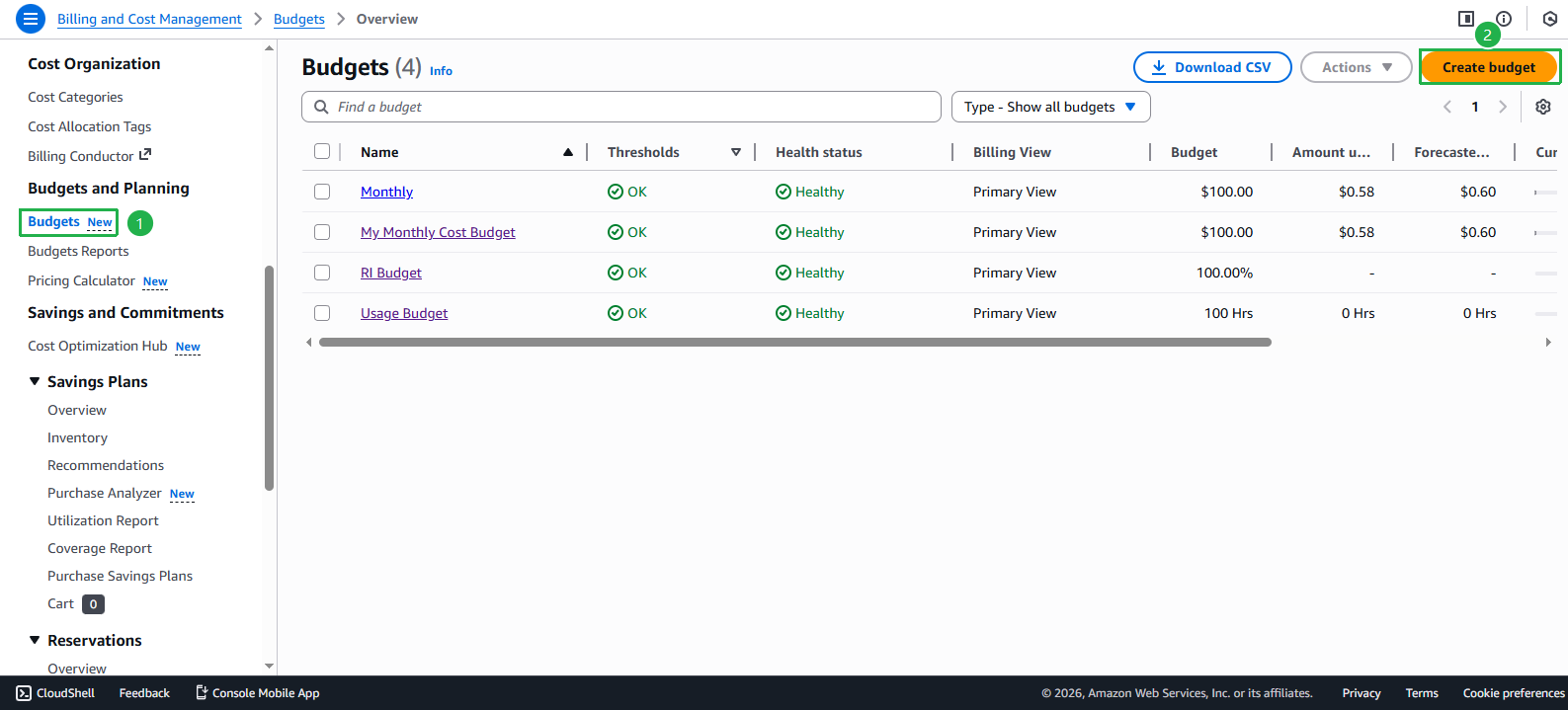Check the RI Budget row checkbox
This screenshot has height=710, width=1568.
(322, 273)
